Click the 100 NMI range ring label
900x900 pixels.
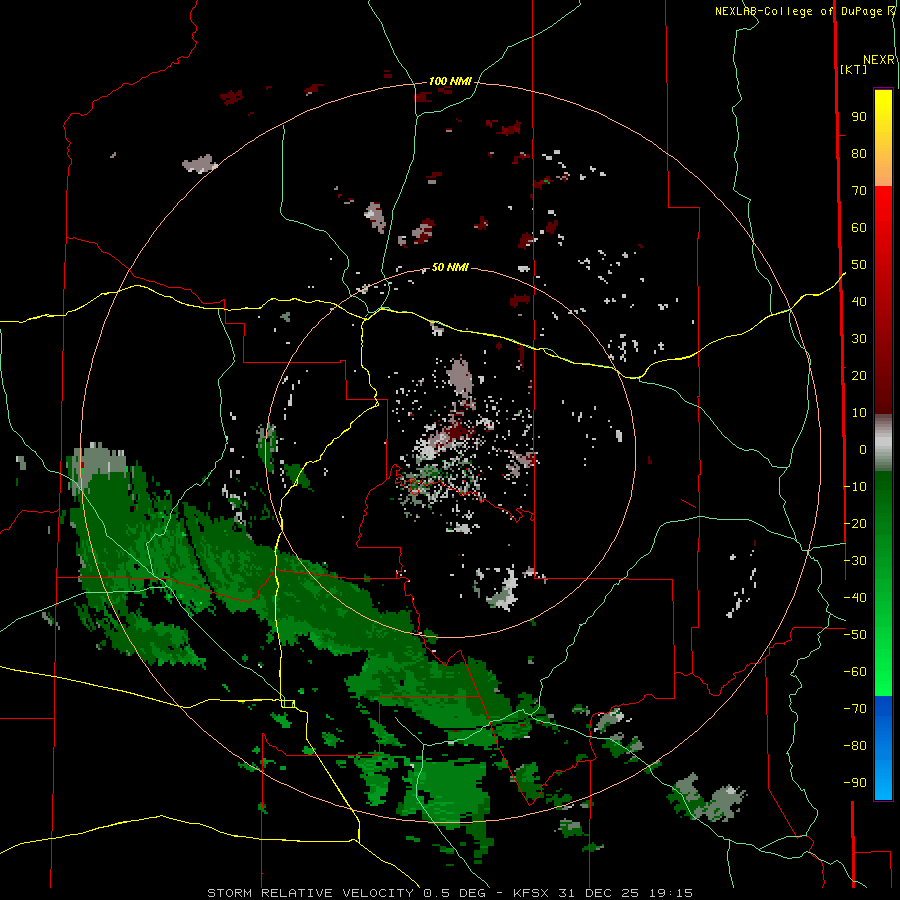tap(450, 82)
